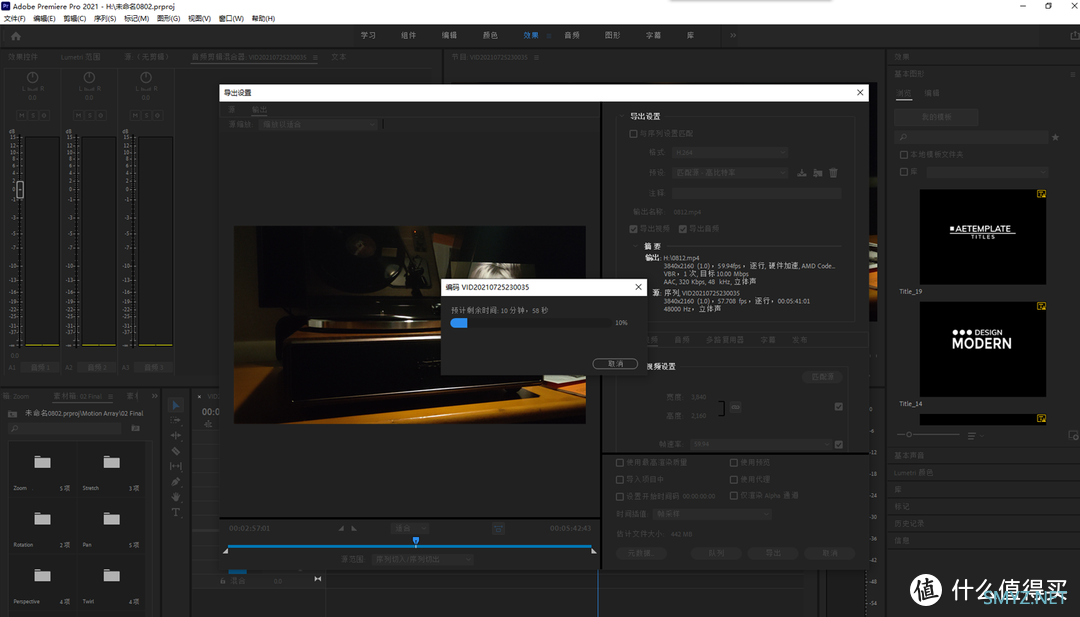Click the 我的模板 button in Essential Graphics

click(936, 117)
